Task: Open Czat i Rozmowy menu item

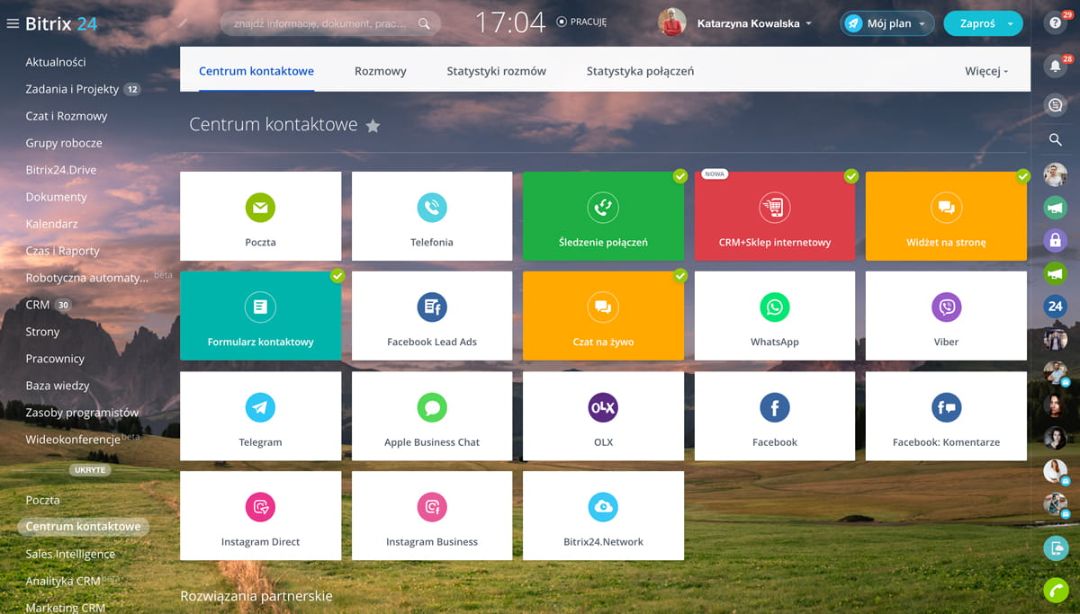Action: pyautogui.click(x=66, y=116)
